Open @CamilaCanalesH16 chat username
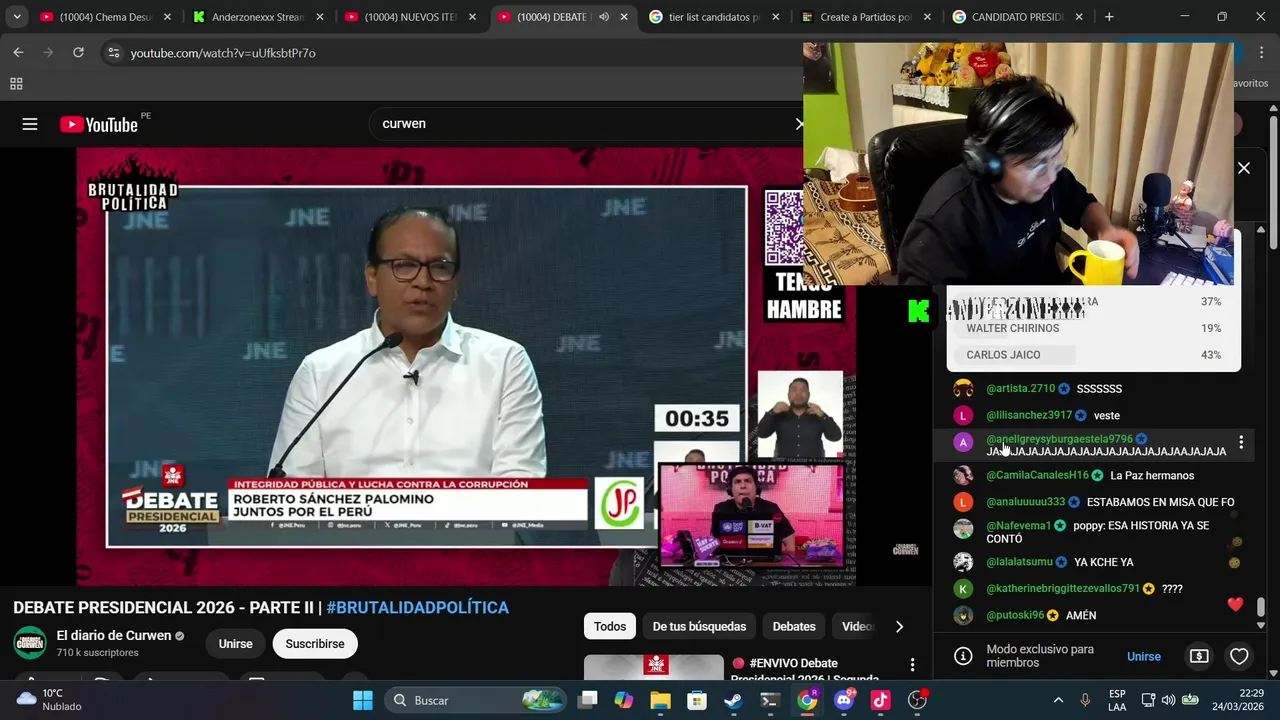The width and height of the screenshot is (1280, 720). click(x=1037, y=476)
